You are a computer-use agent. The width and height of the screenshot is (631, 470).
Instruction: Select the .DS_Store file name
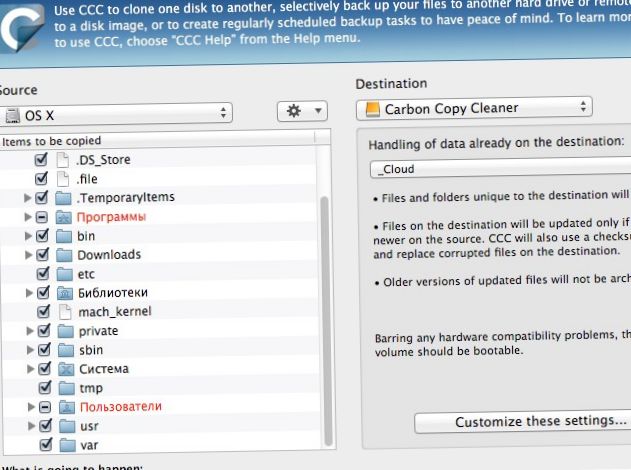103,160
